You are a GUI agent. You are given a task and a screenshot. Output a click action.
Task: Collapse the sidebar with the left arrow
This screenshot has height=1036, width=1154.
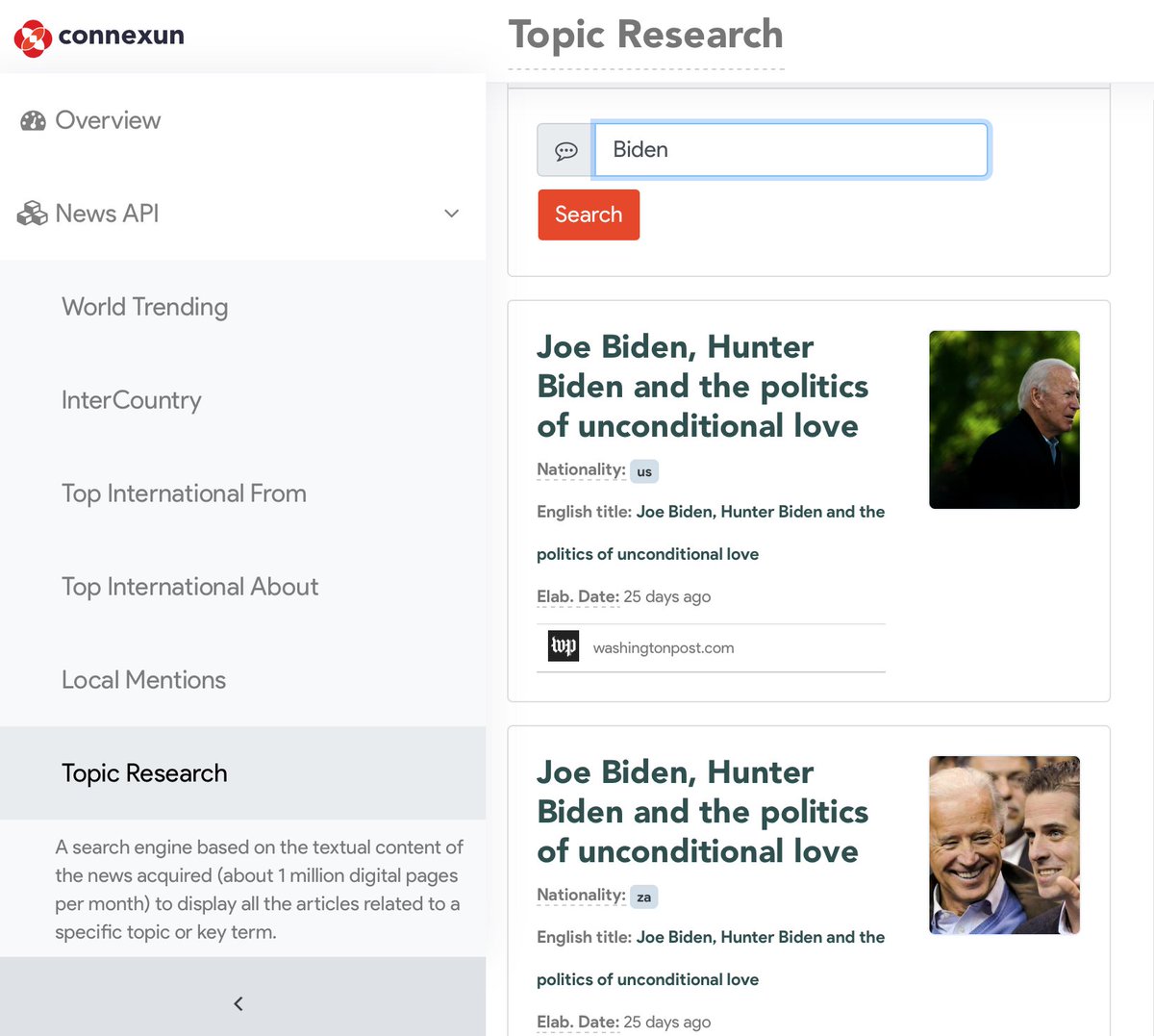tap(238, 1003)
